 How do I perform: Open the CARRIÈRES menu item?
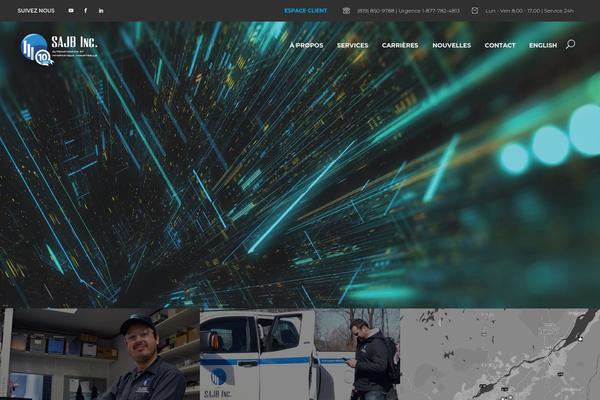pyautogui.click(x=400, y=45)
